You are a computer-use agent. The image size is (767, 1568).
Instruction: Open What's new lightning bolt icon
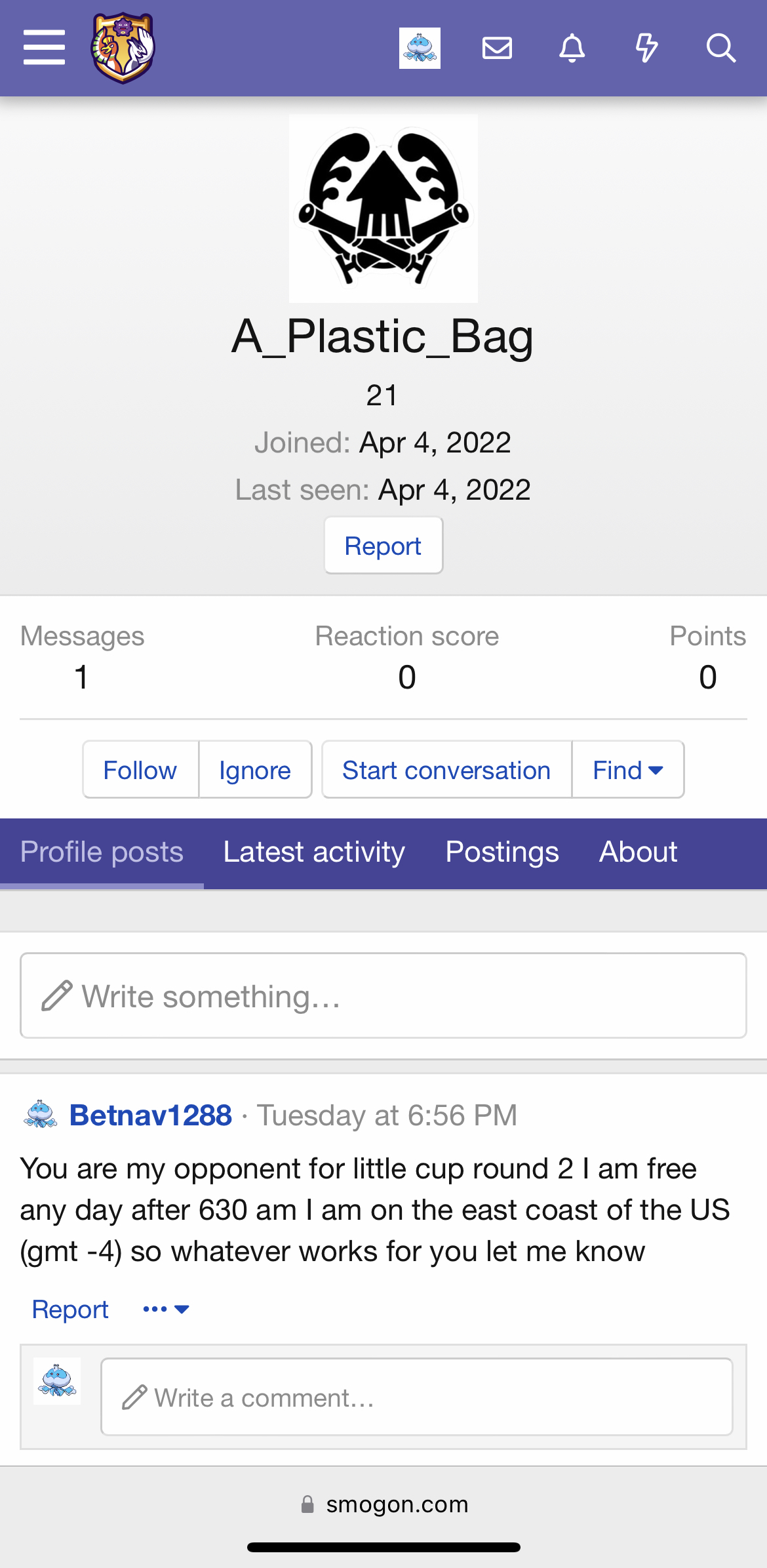pos(646,48)
